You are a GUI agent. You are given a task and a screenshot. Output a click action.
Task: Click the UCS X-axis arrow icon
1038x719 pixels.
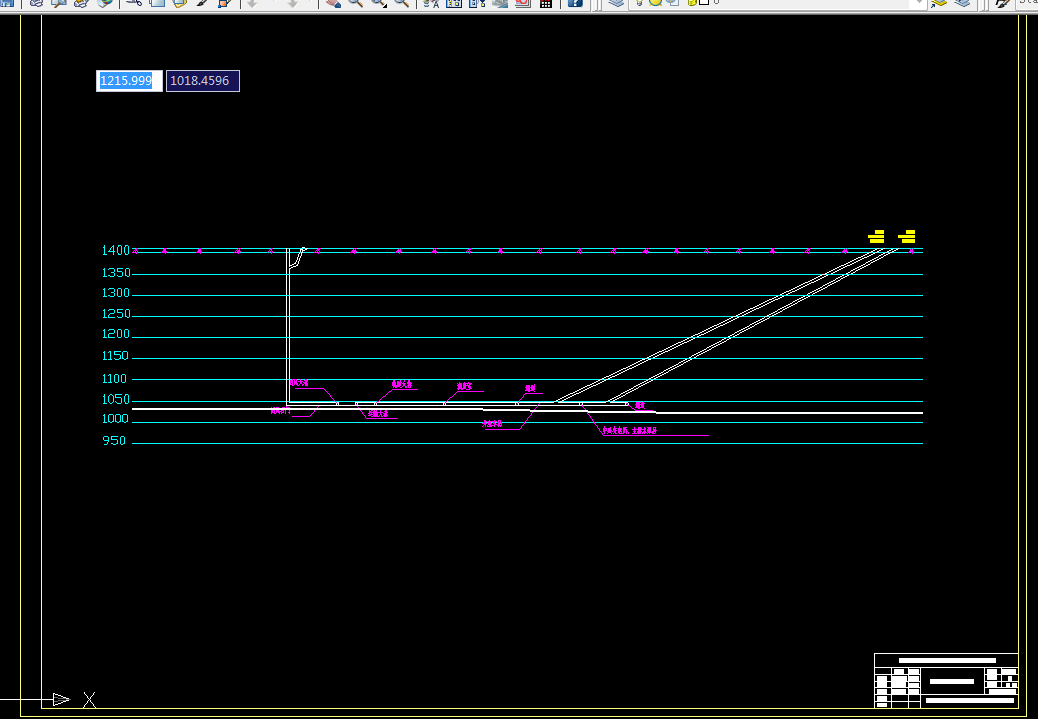point(62,699)
